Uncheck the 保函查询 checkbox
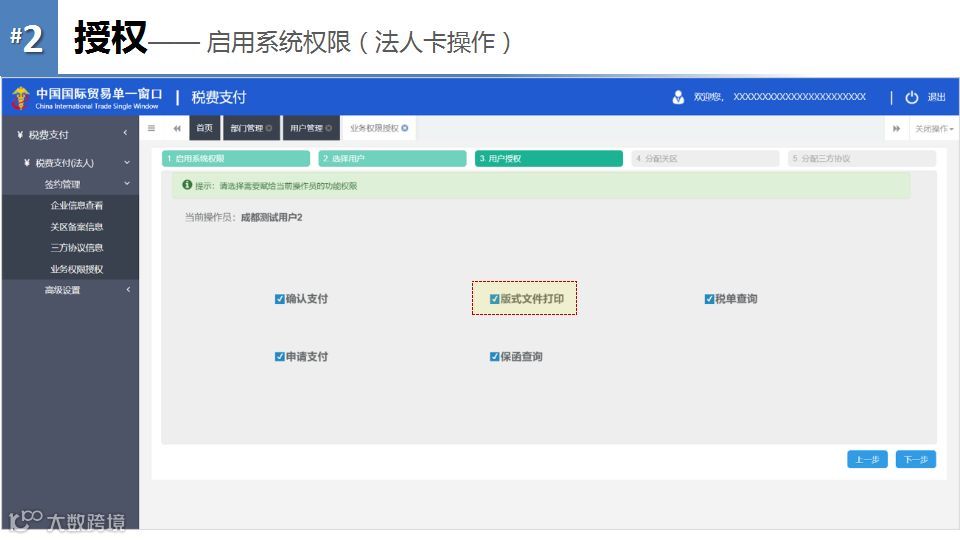This screenshot has width=960, height=540. 495,356
